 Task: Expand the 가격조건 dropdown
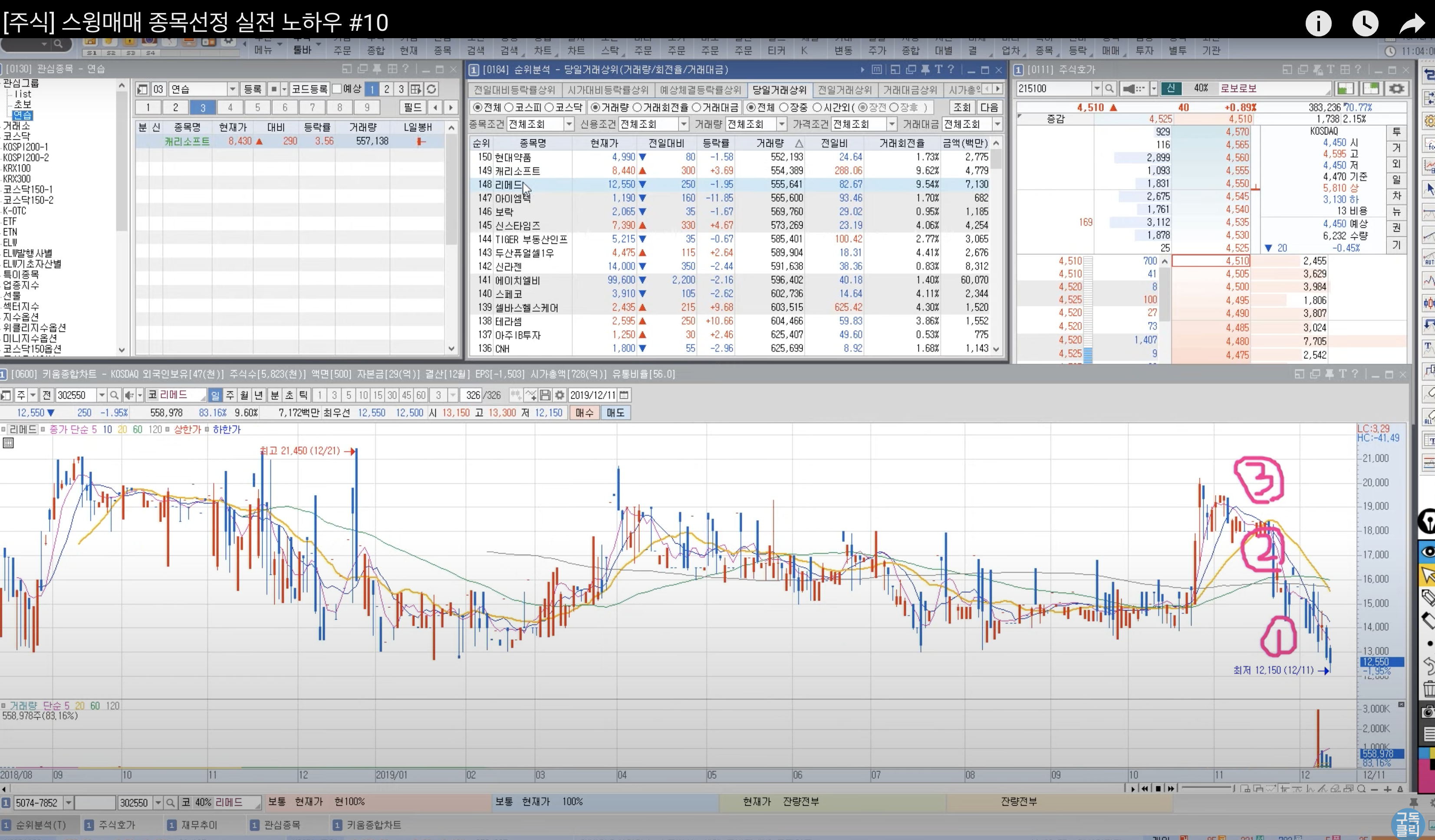click(892, 124)
